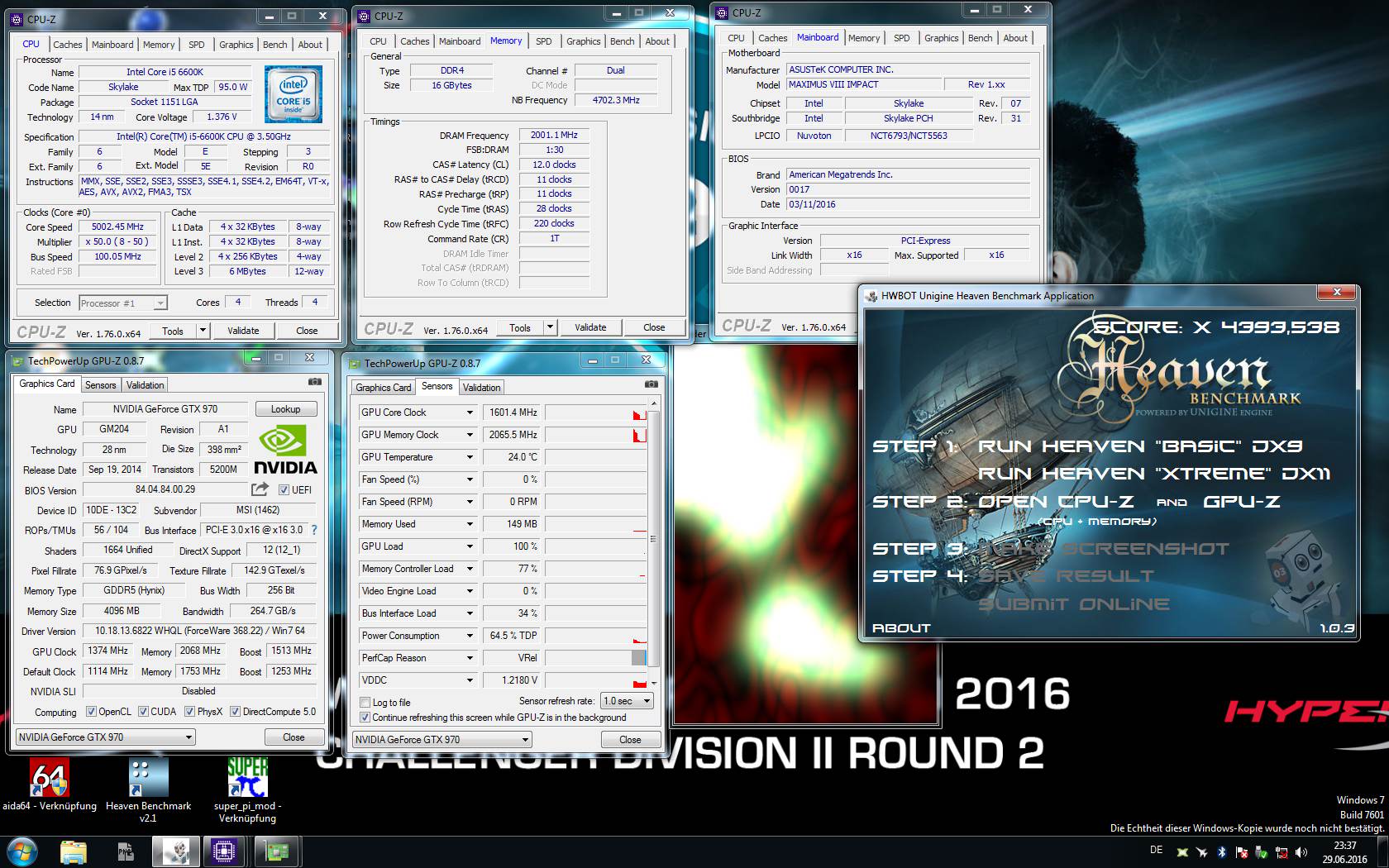
Task: Click About in the Heaven benchmark window
Action: [901, 628]
